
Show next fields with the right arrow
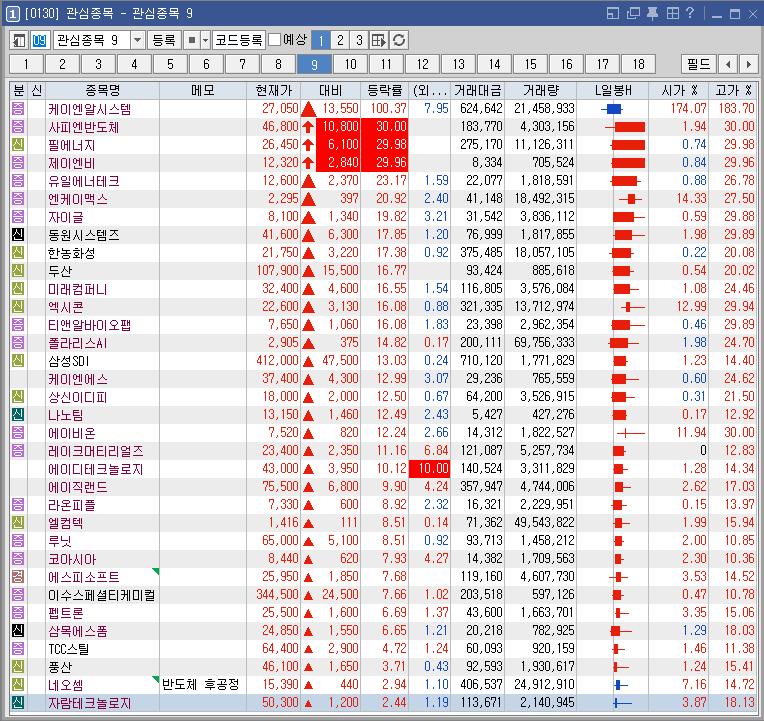coord(748,64)
